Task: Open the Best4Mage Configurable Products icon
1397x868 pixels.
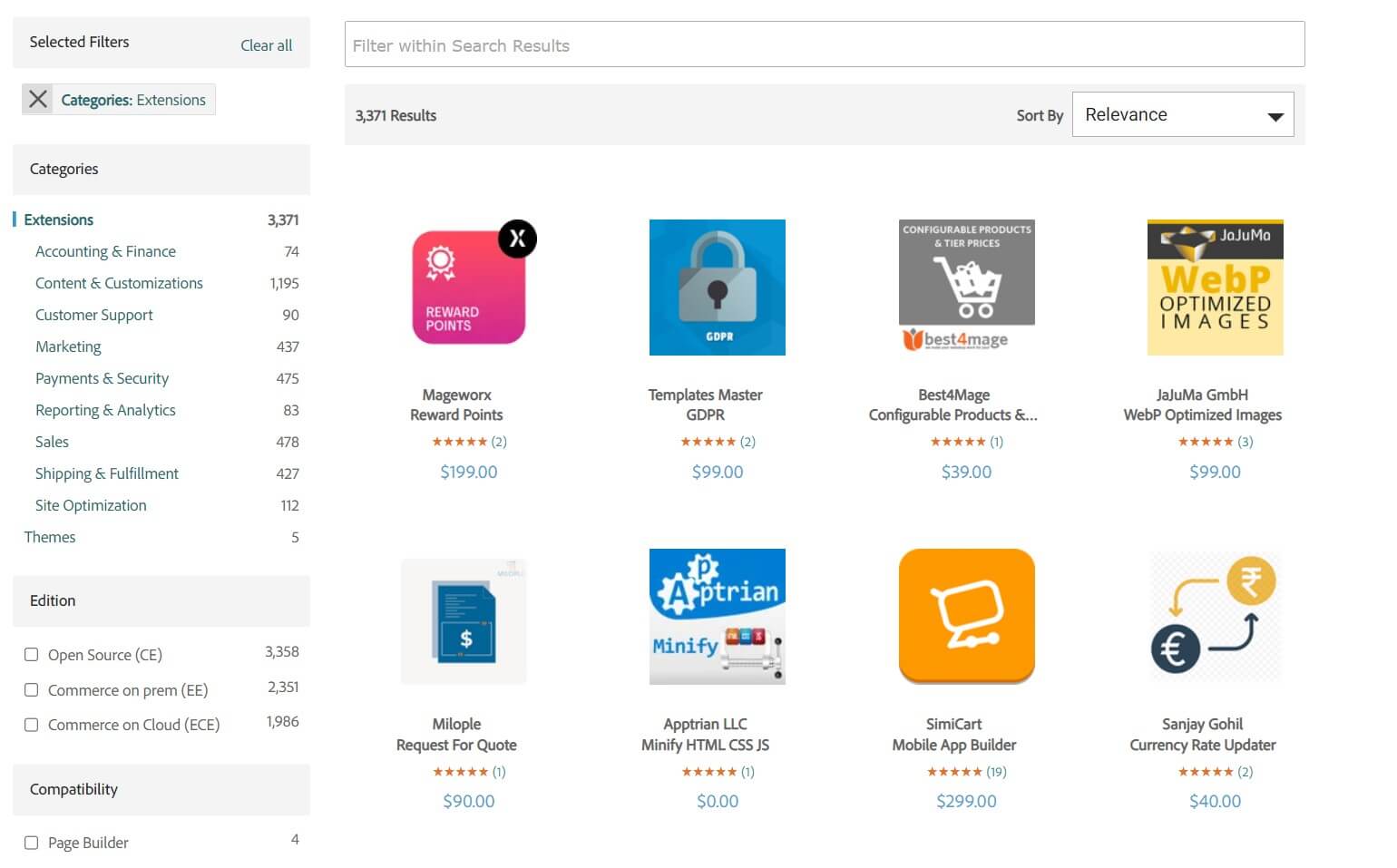Action: tap(967, 288)
